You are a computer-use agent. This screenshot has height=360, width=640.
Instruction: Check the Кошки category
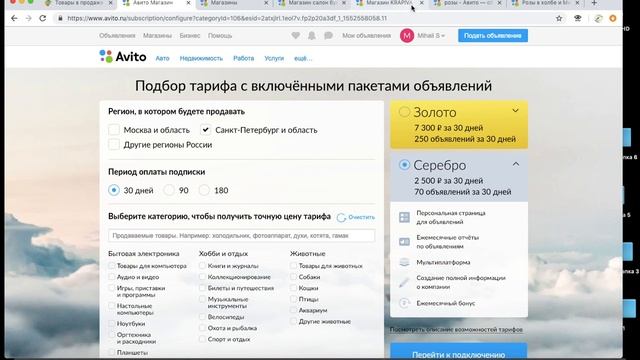[x=293, y=288]
